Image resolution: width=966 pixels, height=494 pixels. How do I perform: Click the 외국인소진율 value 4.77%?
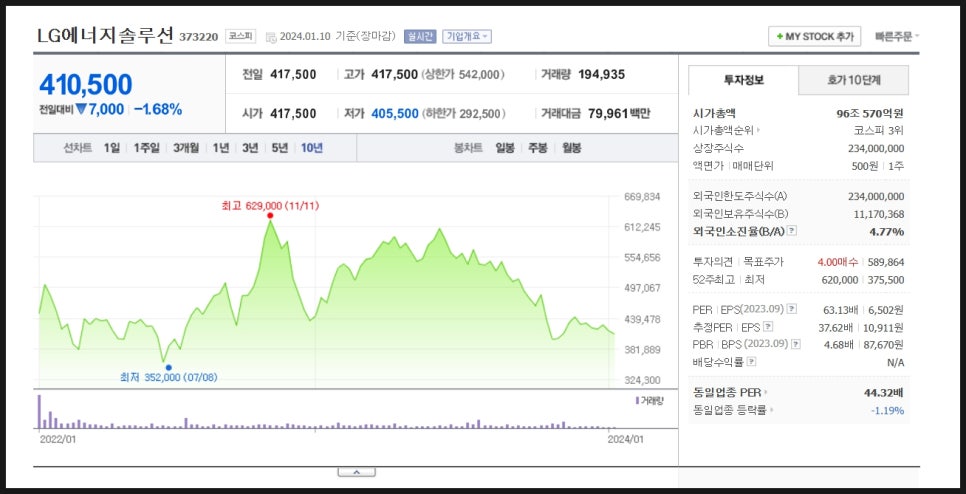click(888, 232)
